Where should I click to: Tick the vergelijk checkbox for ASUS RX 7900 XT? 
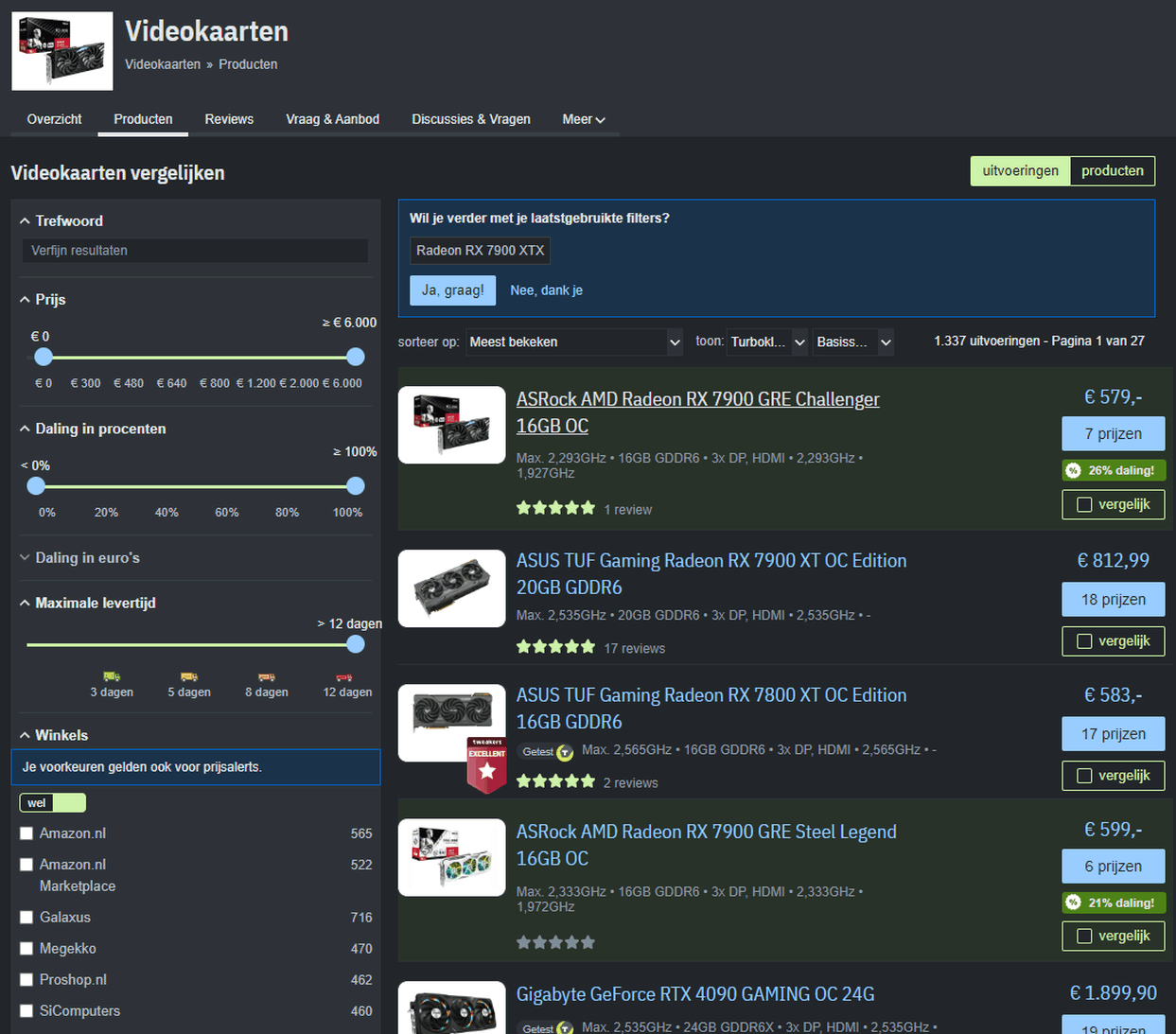(1084, 641)
